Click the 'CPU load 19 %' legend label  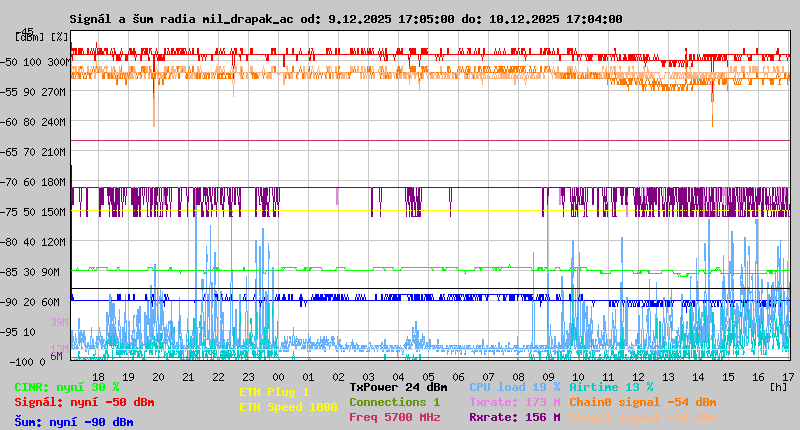(x=515, y=387)
